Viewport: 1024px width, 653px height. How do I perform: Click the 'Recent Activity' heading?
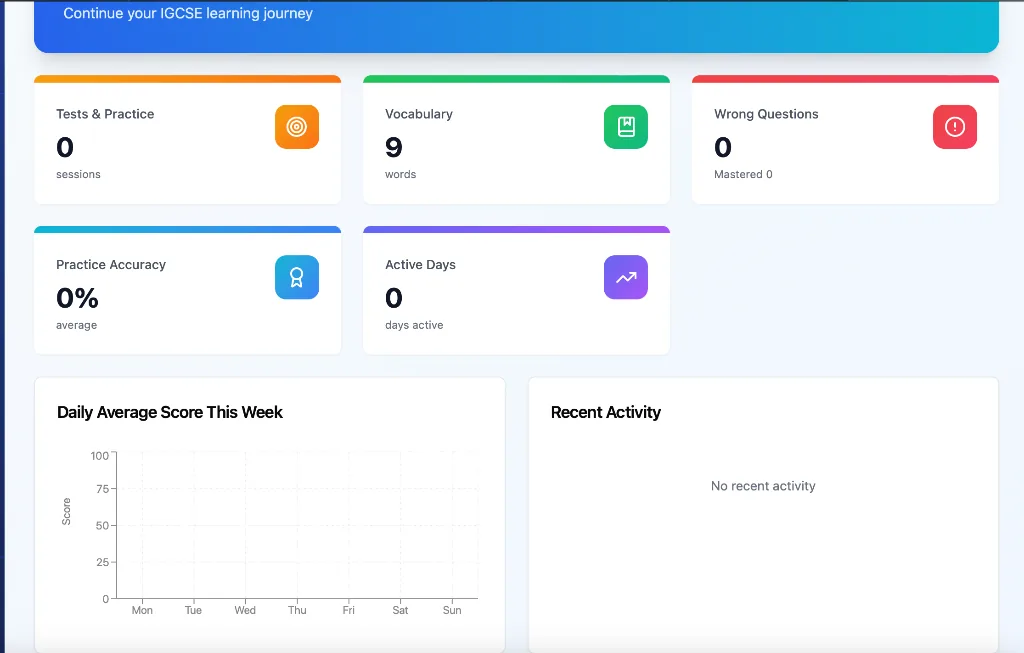606,412
